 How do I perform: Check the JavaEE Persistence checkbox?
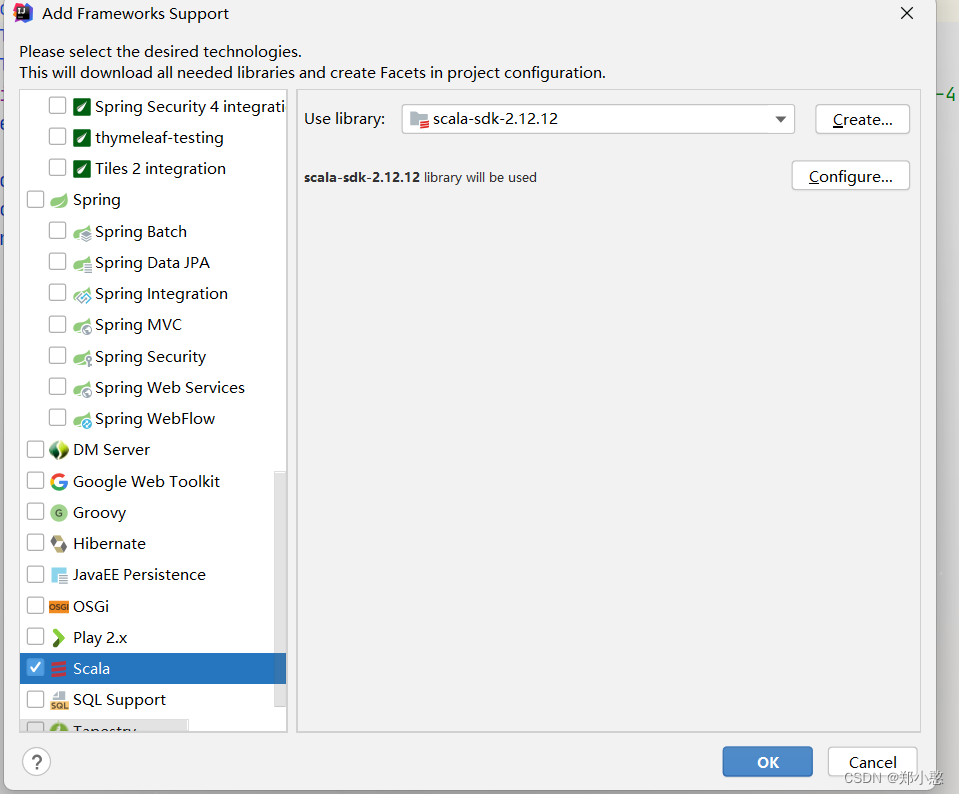(35, 574)
